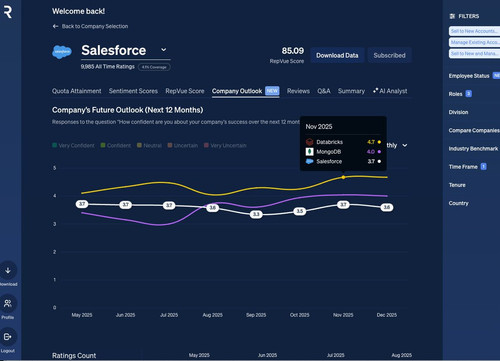Click the RepVue logo in the sidebar
Image resolution: width=500 pixels, height=361 pixels.
tap(8, 12)
